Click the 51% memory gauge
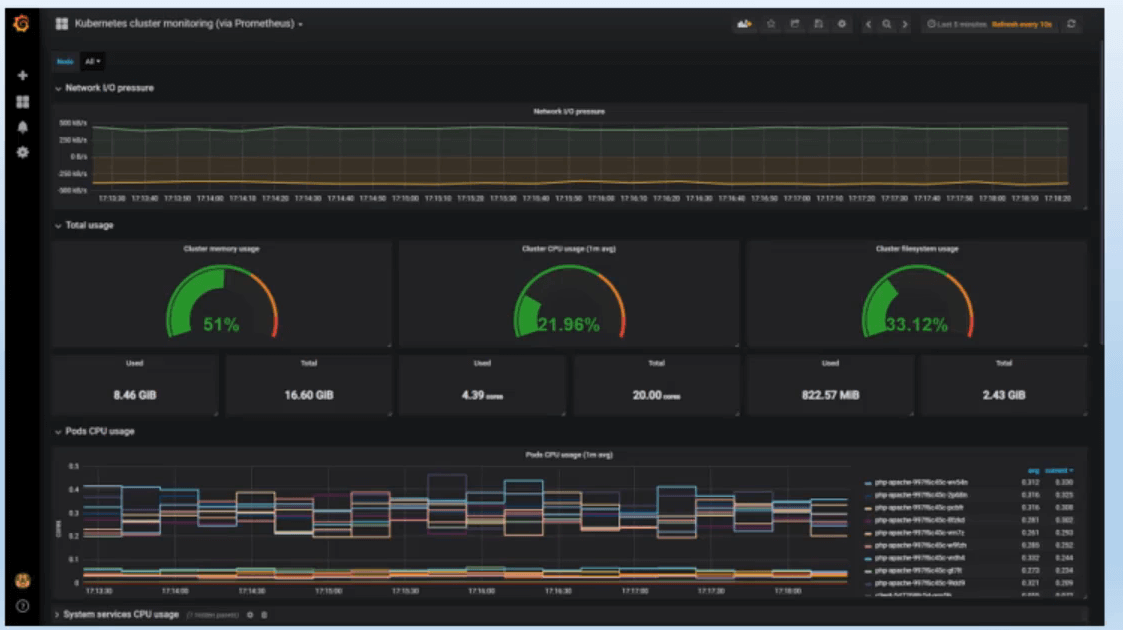The width and height of the screenshot is (1123, 630). click(221, 302)
